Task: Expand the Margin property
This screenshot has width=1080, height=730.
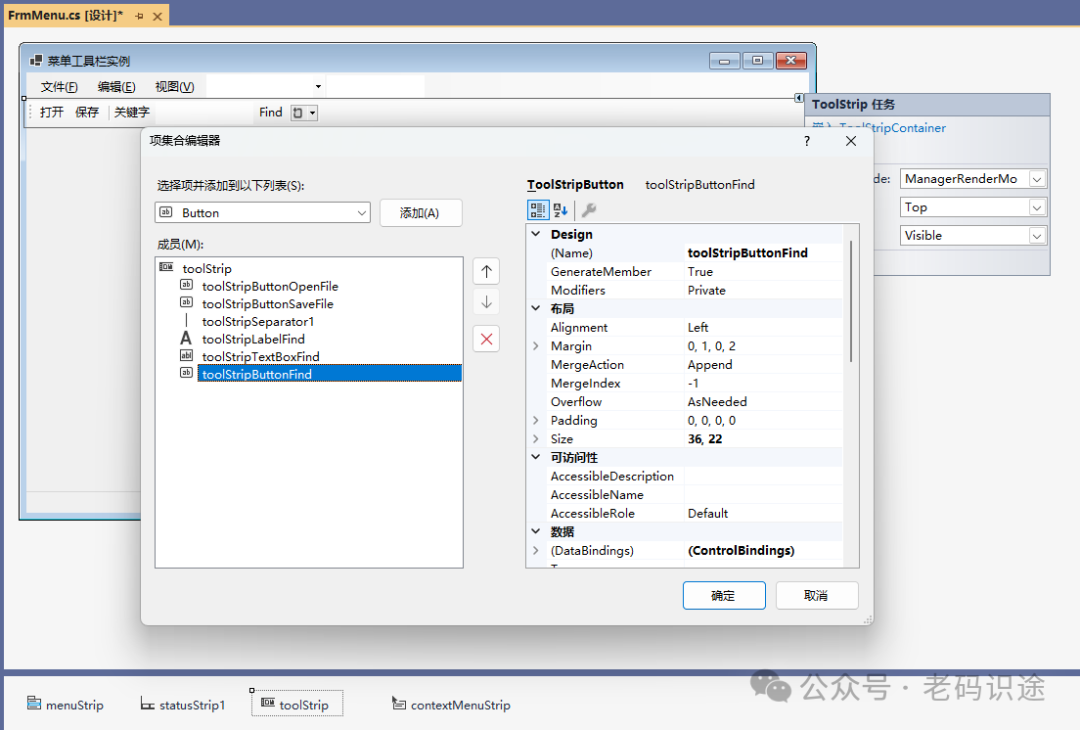Action: (535, 346)
